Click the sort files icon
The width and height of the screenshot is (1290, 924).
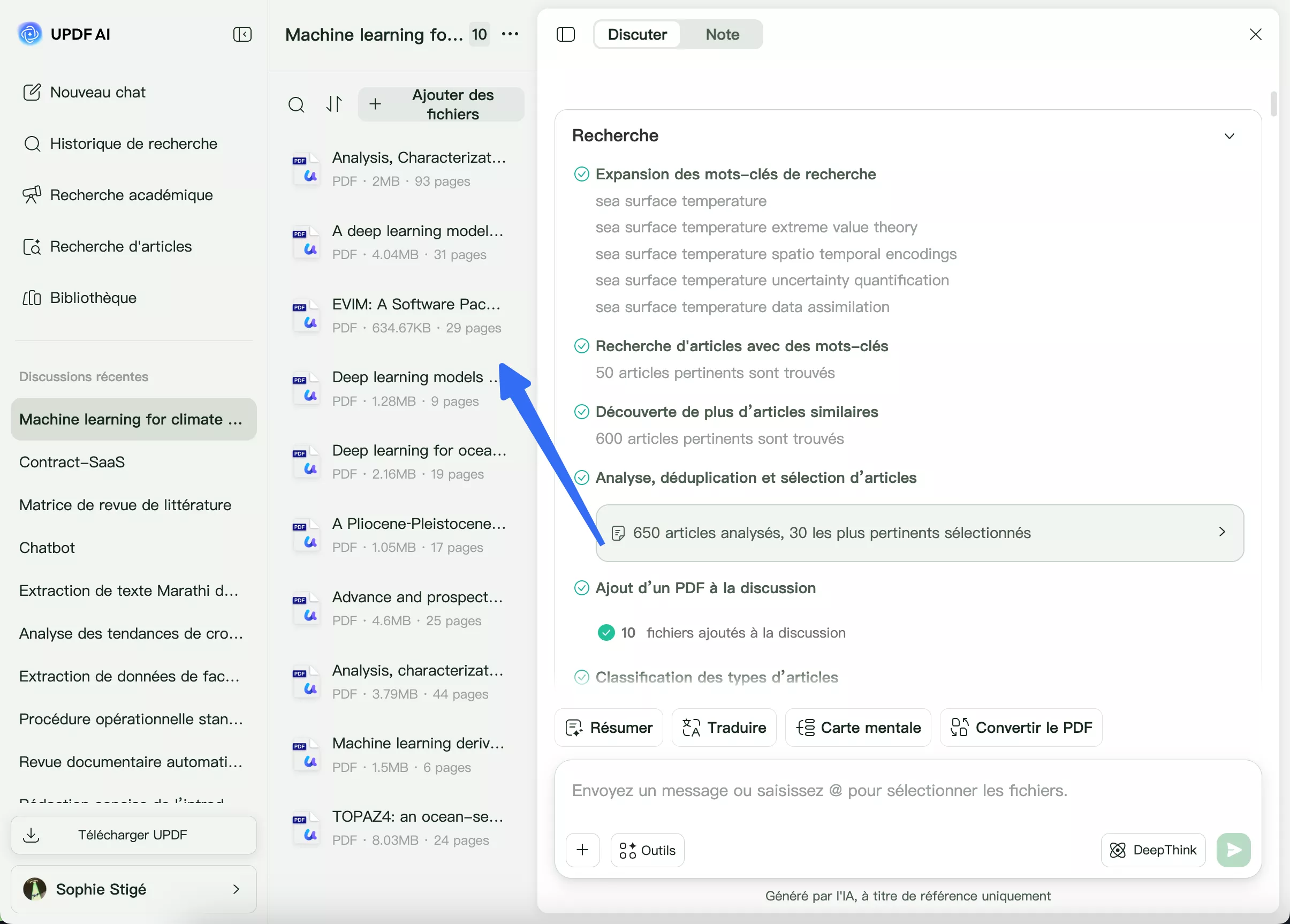335,104
